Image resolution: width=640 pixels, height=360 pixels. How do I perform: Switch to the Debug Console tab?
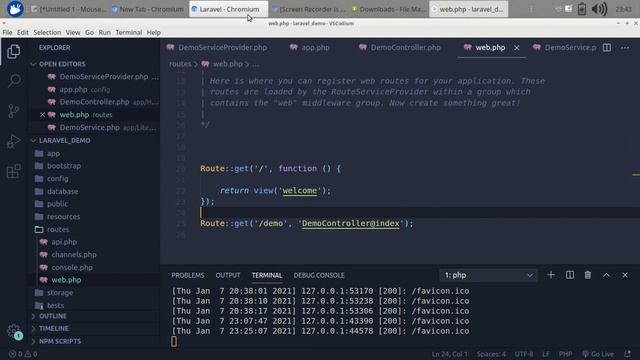click(319, 276)
